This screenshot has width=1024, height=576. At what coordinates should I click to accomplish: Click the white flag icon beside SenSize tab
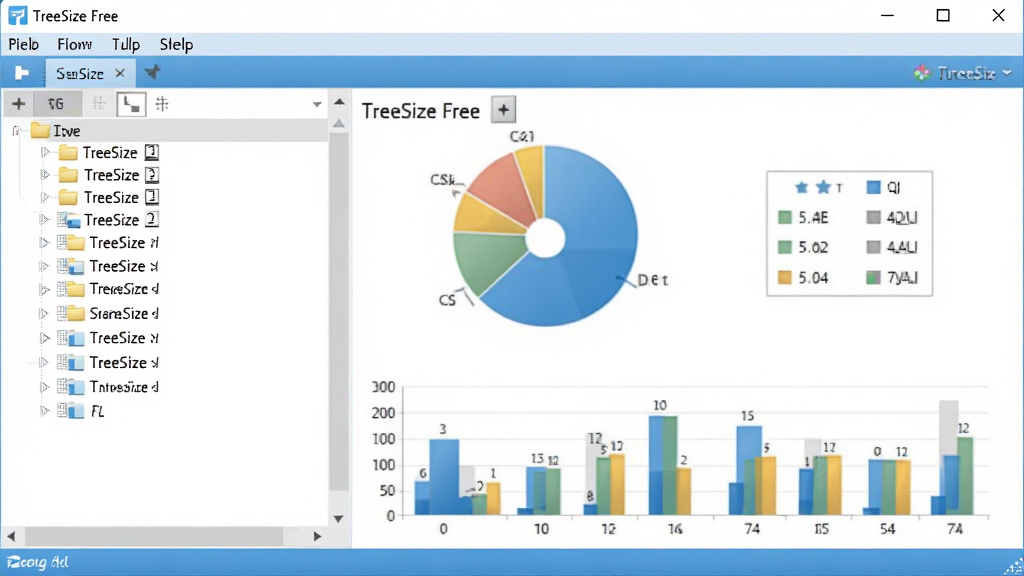point(22,72)
